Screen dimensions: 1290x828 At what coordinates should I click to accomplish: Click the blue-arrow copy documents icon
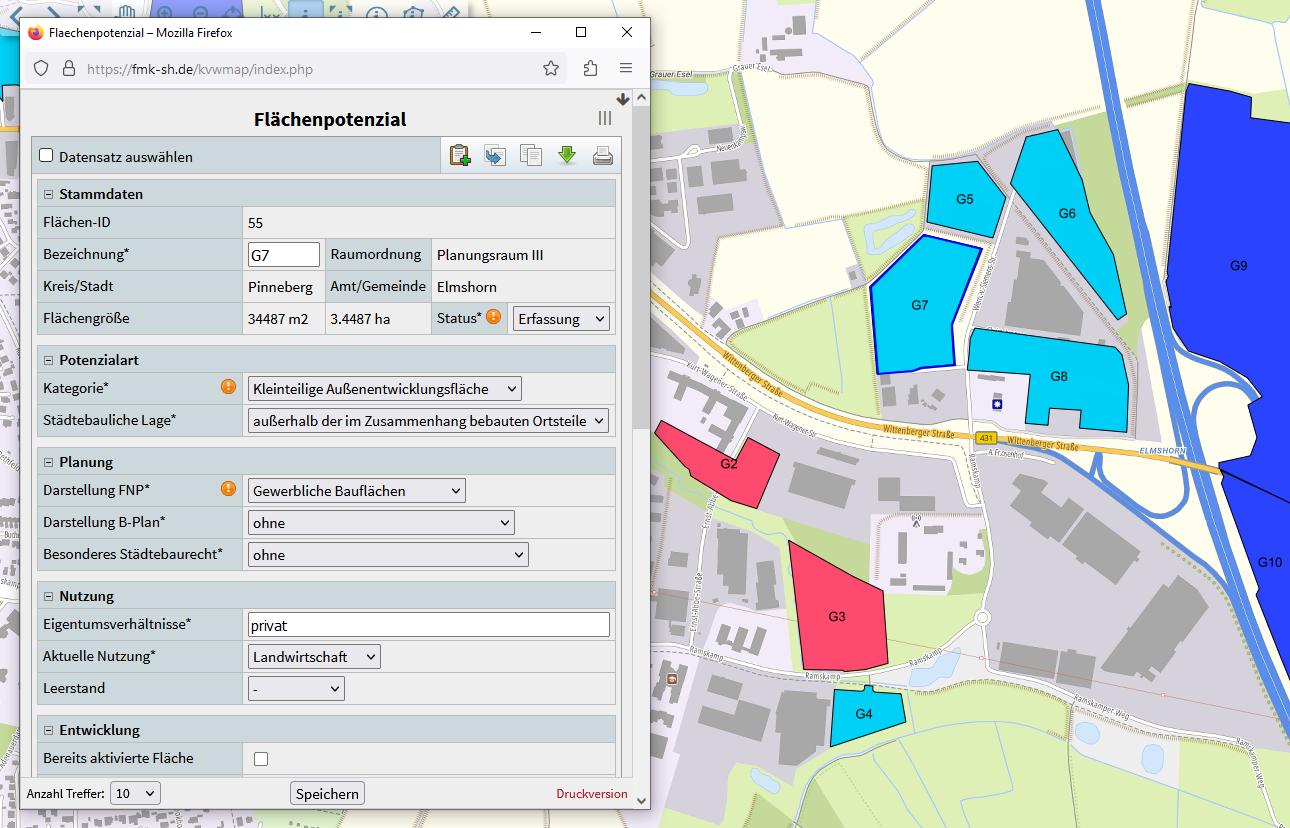[x=495, y=155]
